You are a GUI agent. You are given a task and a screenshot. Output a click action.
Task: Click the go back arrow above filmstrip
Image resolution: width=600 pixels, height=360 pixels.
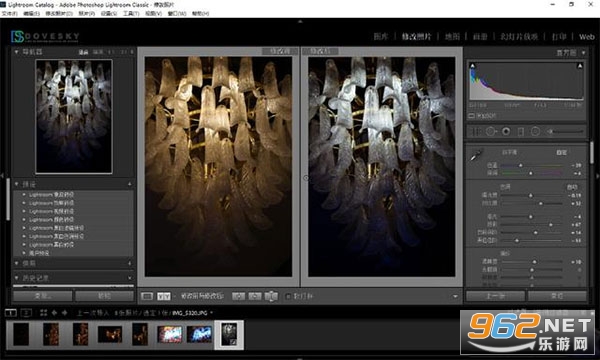pos(54,313)
